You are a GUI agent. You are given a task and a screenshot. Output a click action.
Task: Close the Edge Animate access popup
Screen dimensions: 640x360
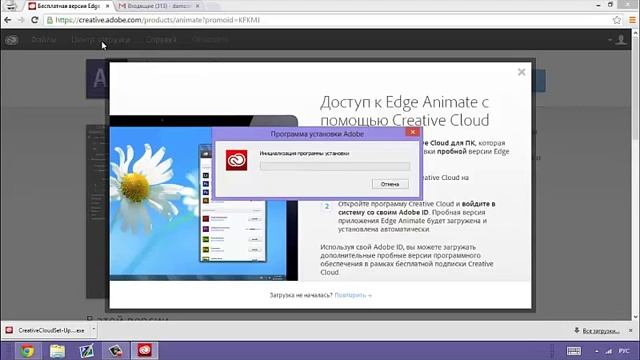521,72
